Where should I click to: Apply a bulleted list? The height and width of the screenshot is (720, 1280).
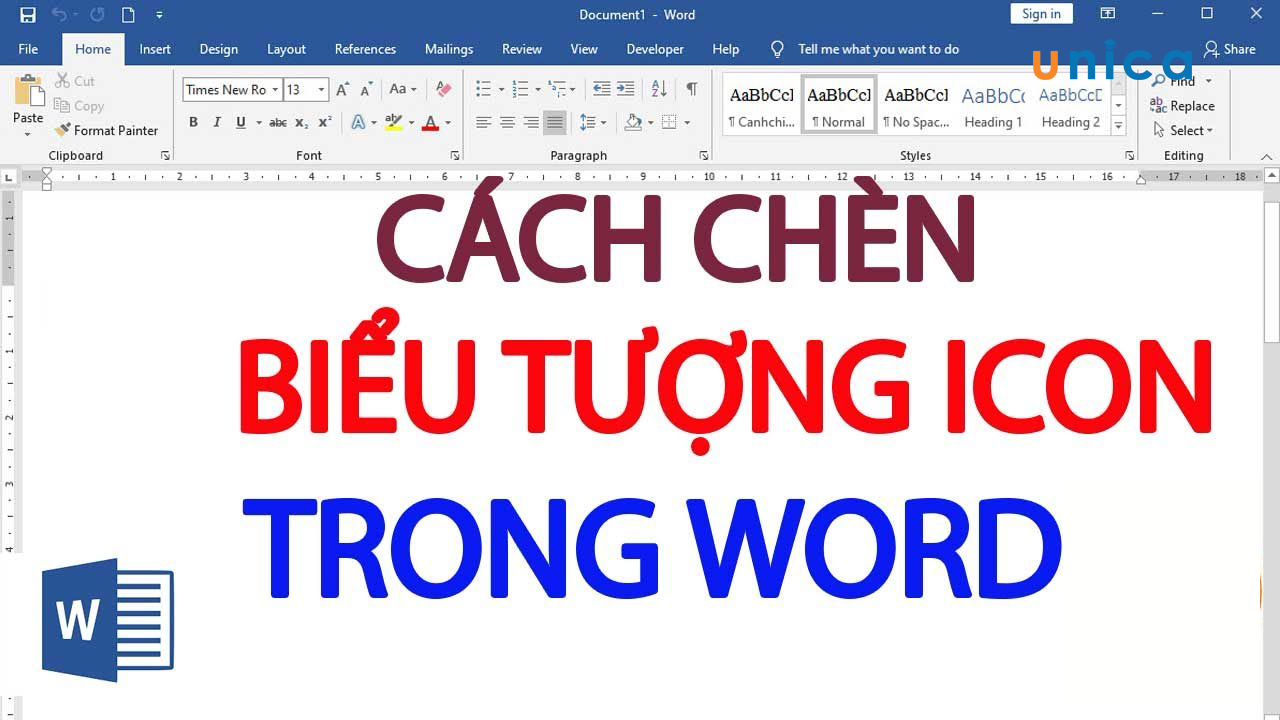click(x=484, y=90)
